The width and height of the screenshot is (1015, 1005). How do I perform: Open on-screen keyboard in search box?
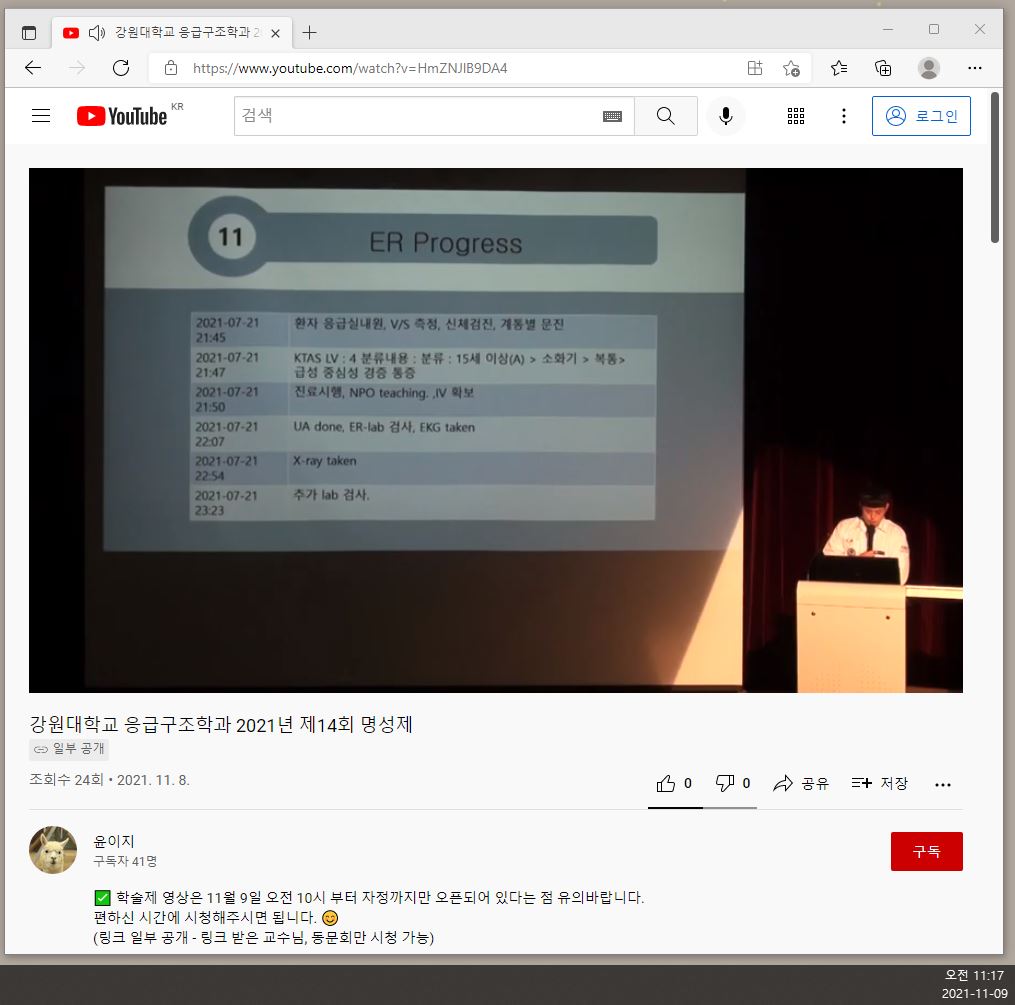(x=612, y=116)
